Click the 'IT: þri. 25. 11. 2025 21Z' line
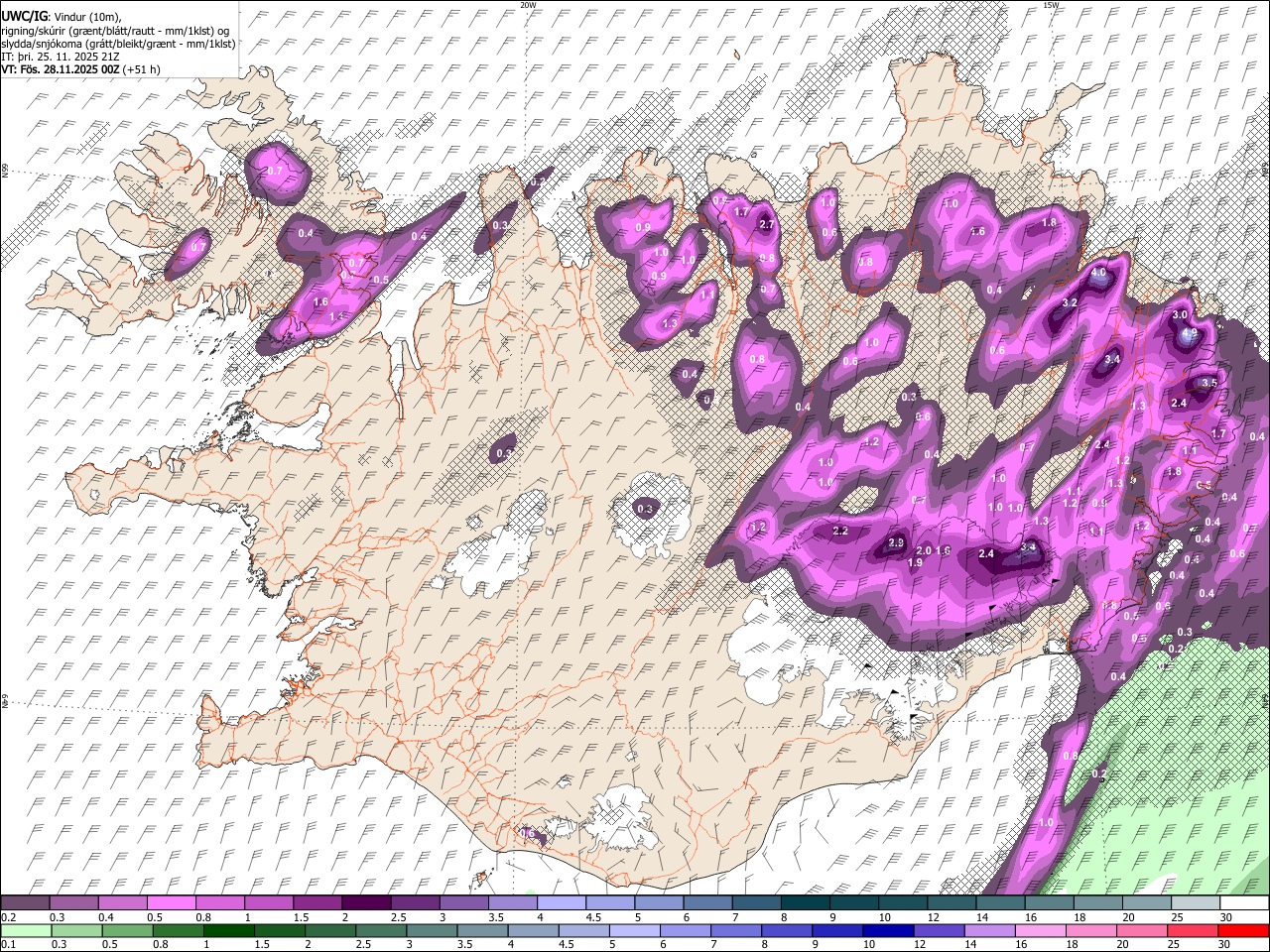1270x952 pixels. tap(61, 57)
